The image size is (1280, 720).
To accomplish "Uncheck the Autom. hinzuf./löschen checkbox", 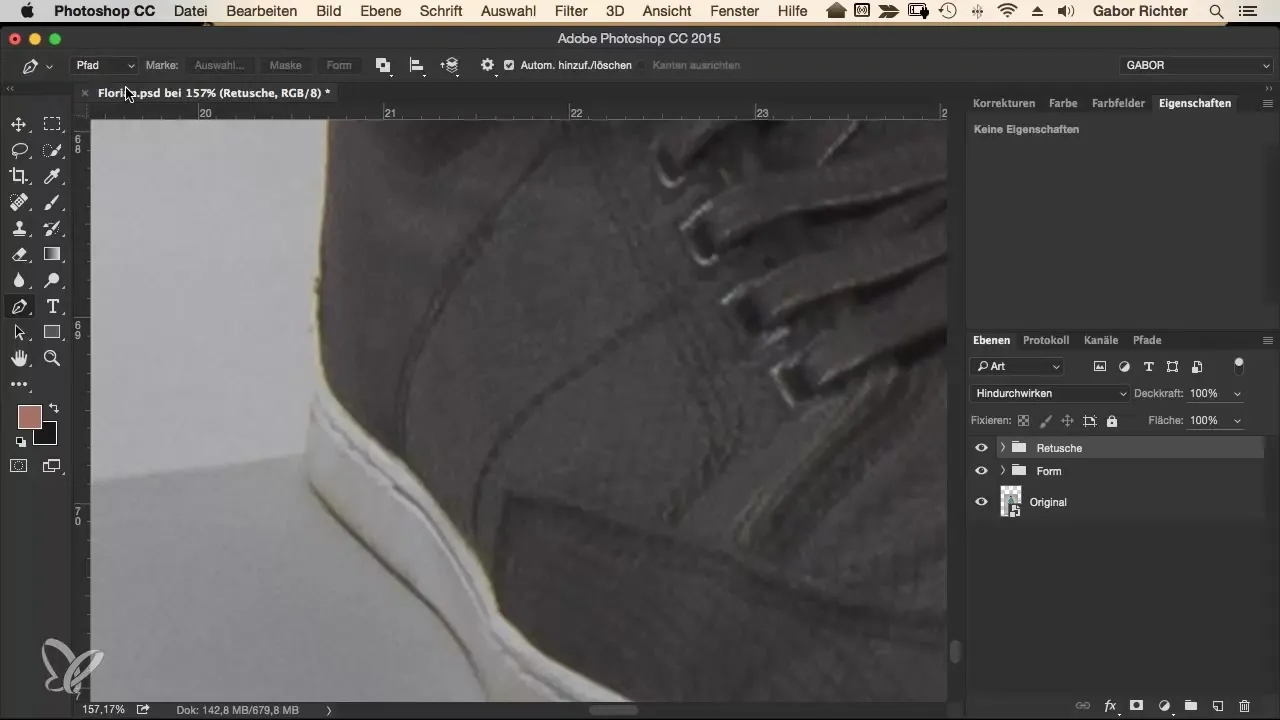I will (x=509, y=65).
